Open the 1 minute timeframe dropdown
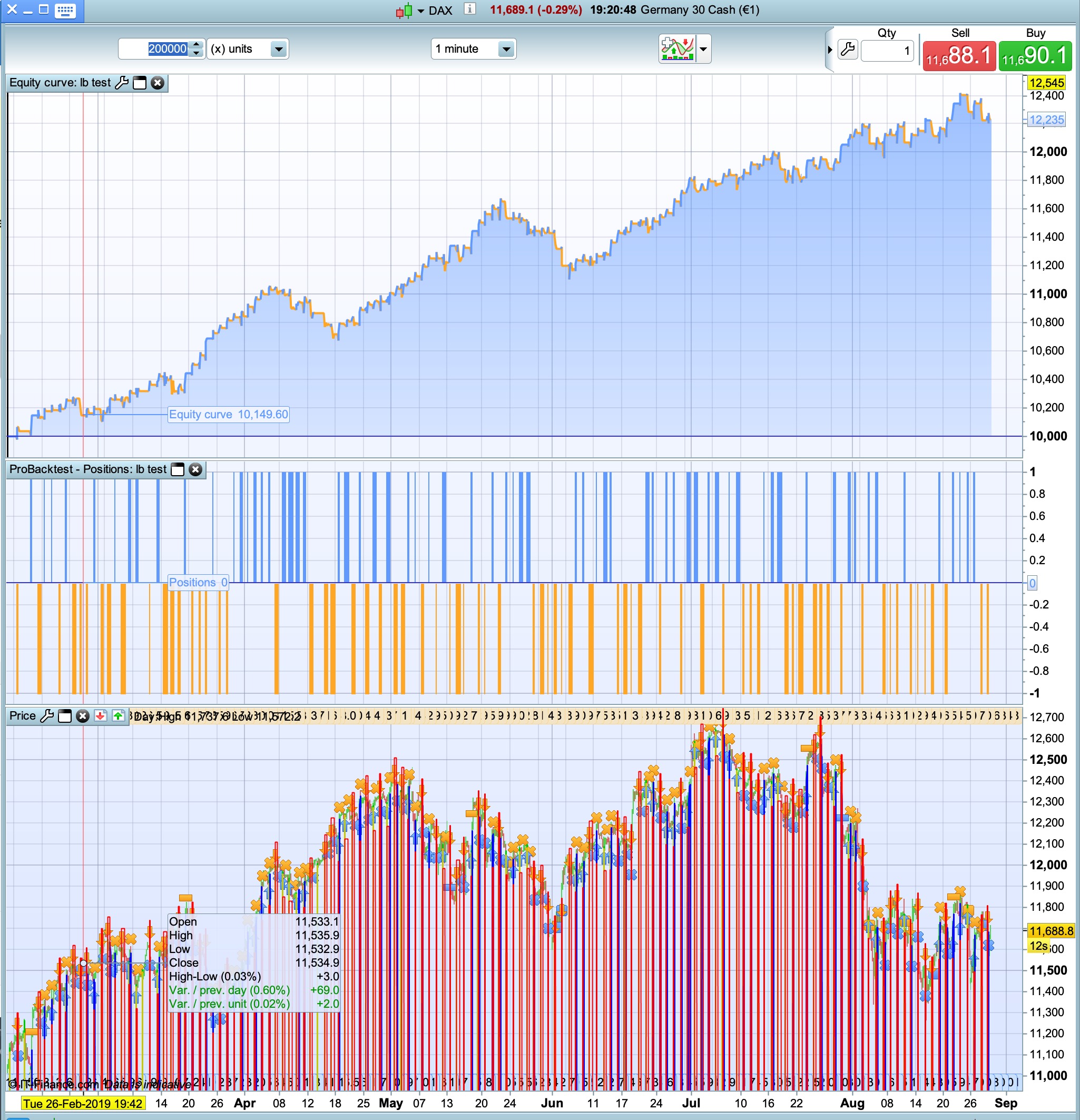This screenshot has height=1120, width=1080. click(x=506, y=49)
